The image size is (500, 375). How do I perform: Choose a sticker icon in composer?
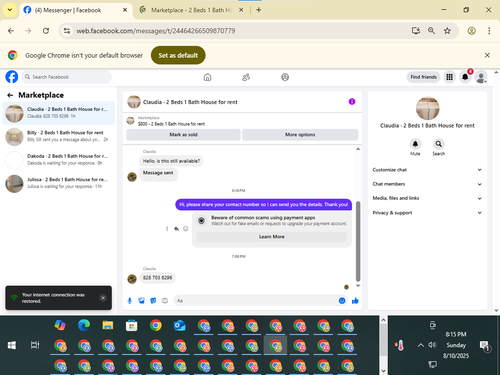(153, 301)
